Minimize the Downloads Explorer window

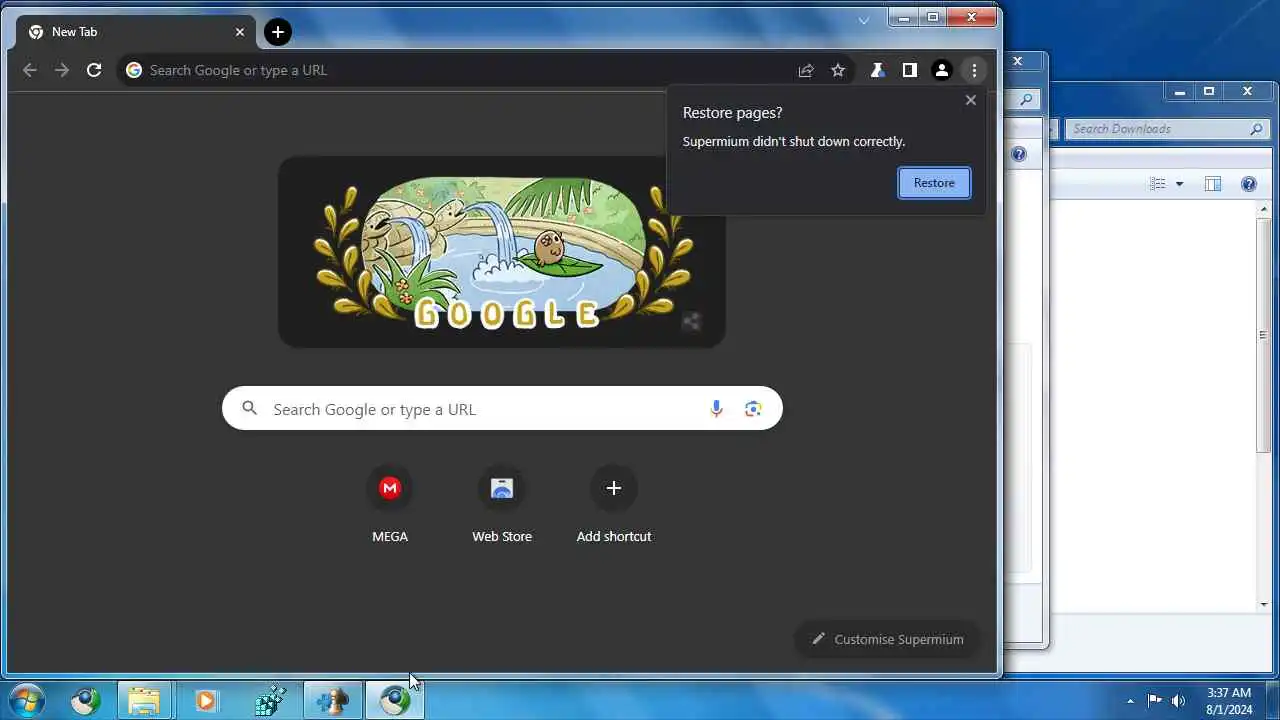pos(1180,92)
